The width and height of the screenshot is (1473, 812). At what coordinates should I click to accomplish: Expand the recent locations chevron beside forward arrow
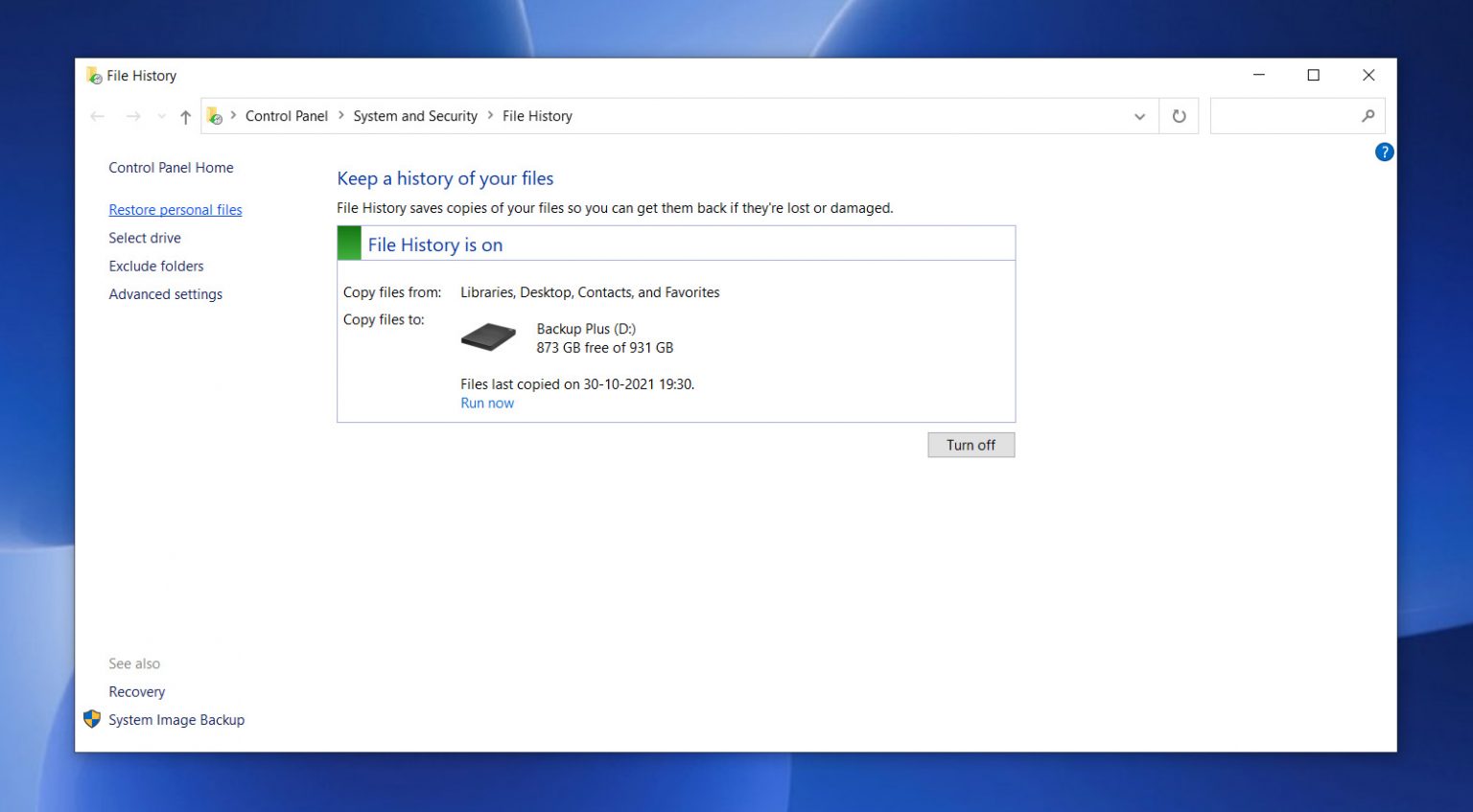[160, 115]
